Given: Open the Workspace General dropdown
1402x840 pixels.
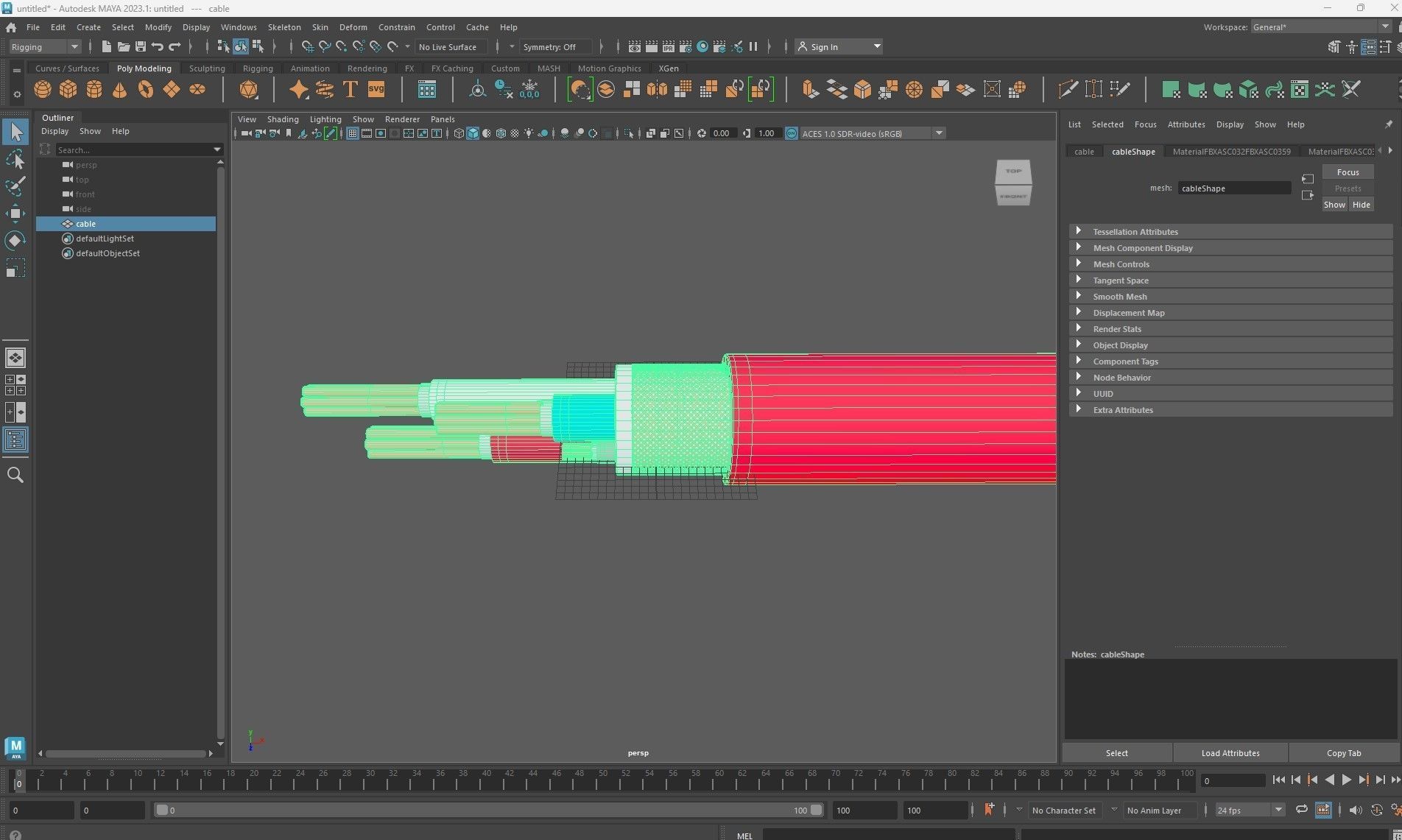Looking at the screenshot, I should pos(1321,27).
